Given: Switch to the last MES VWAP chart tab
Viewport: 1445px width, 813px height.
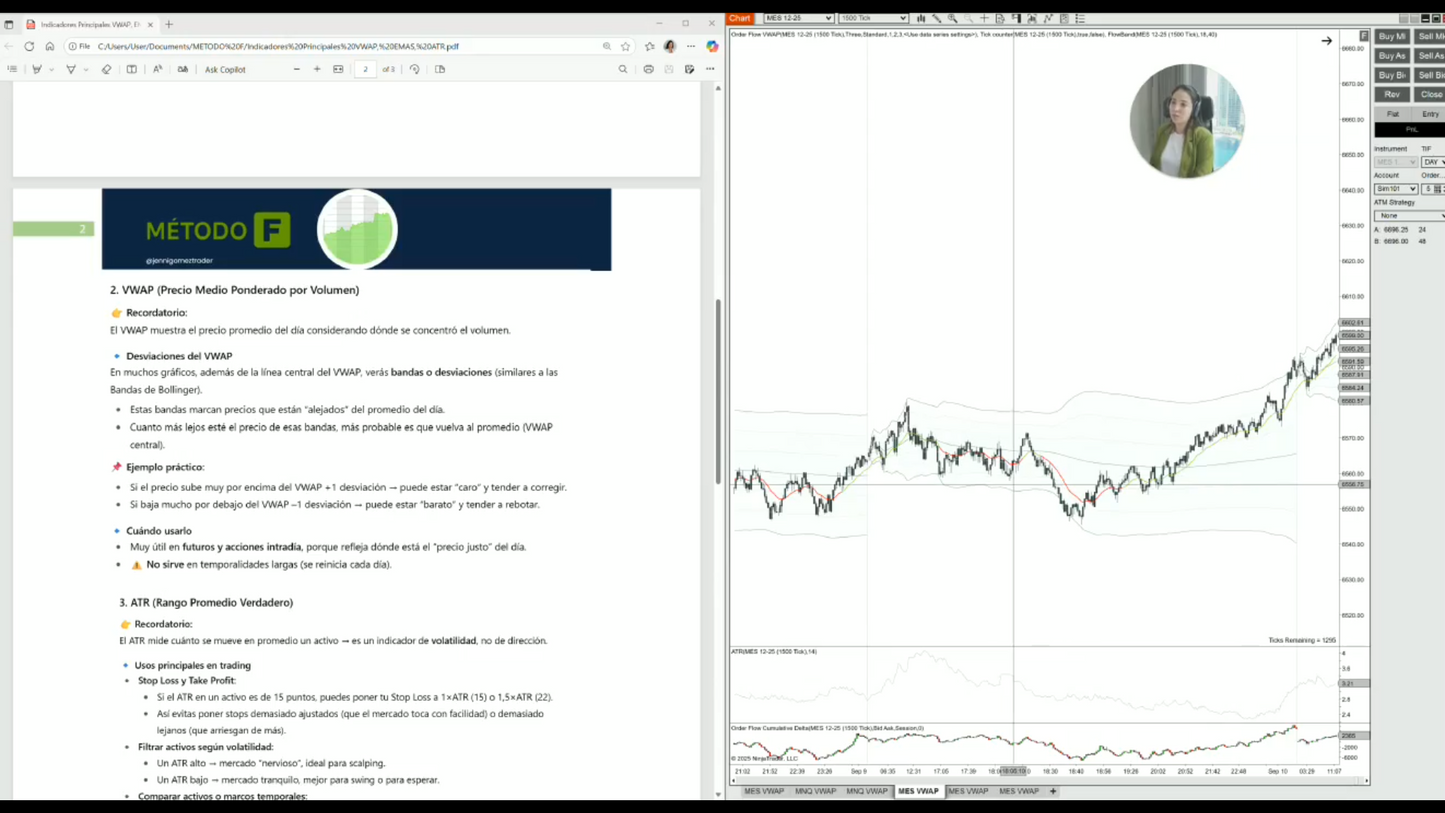Looking at the screenshot, I should coord(1019,791).
